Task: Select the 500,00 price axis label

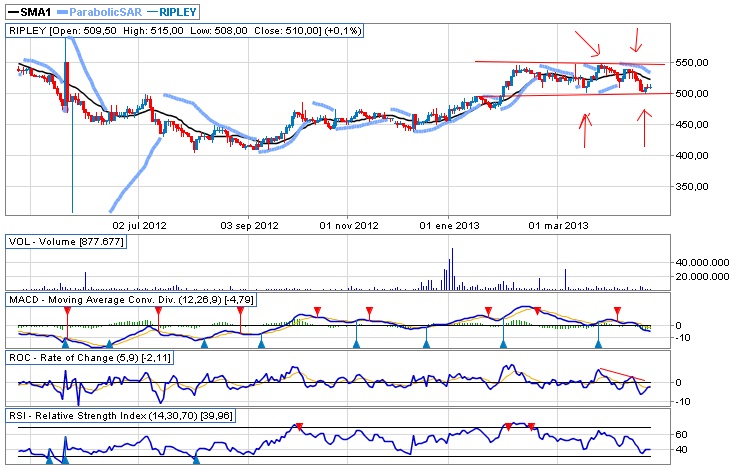Action: pos(692,94)
